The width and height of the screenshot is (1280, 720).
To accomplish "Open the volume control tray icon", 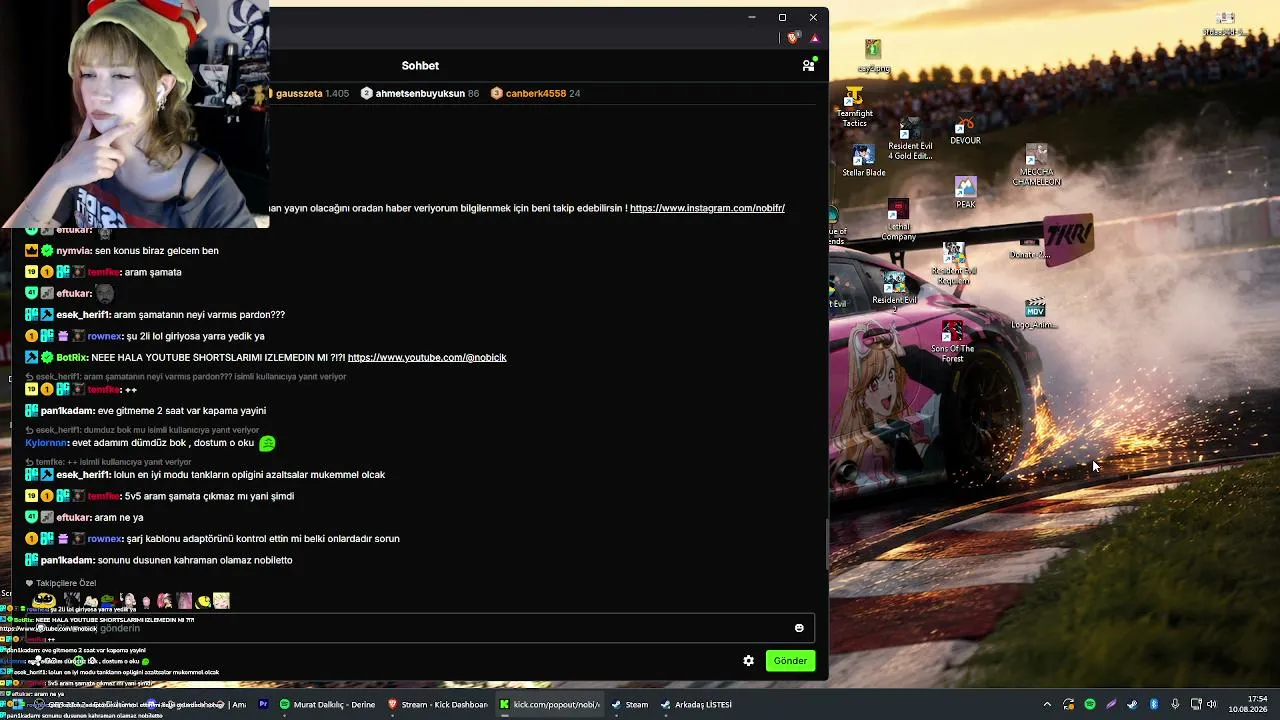I will coord(1211,704).
